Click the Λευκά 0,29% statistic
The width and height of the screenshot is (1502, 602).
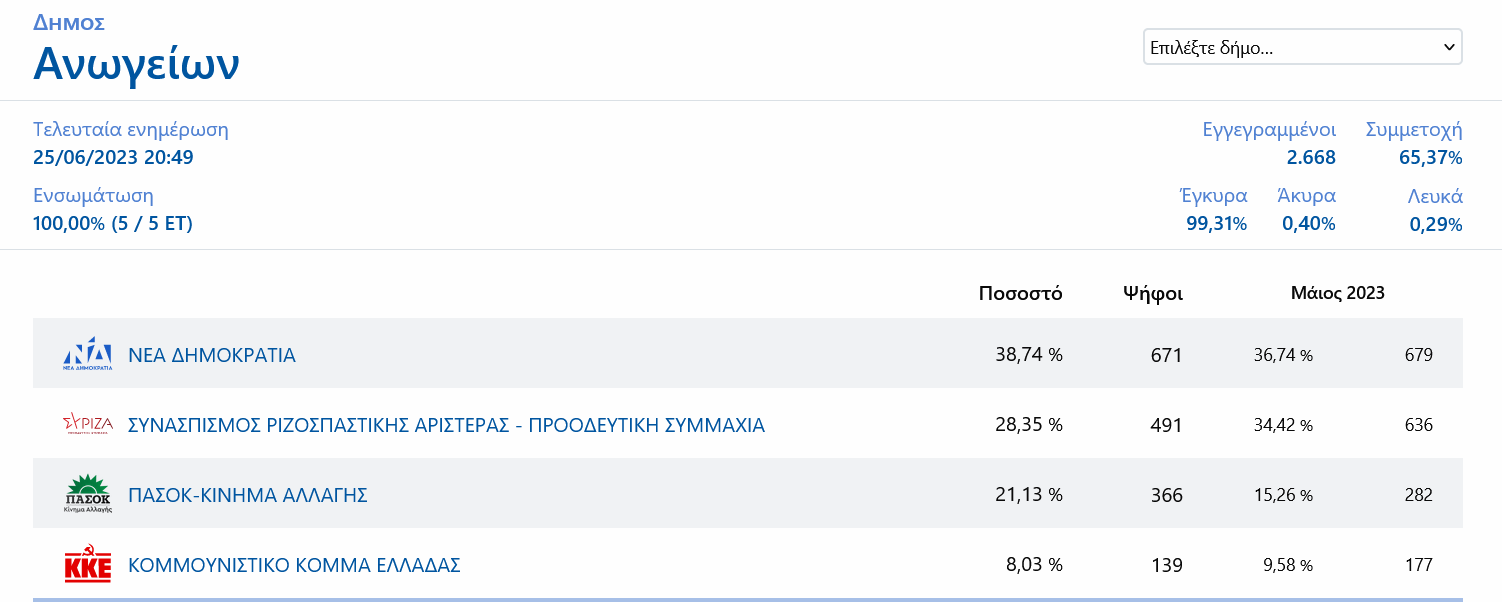click(1436, 224)
